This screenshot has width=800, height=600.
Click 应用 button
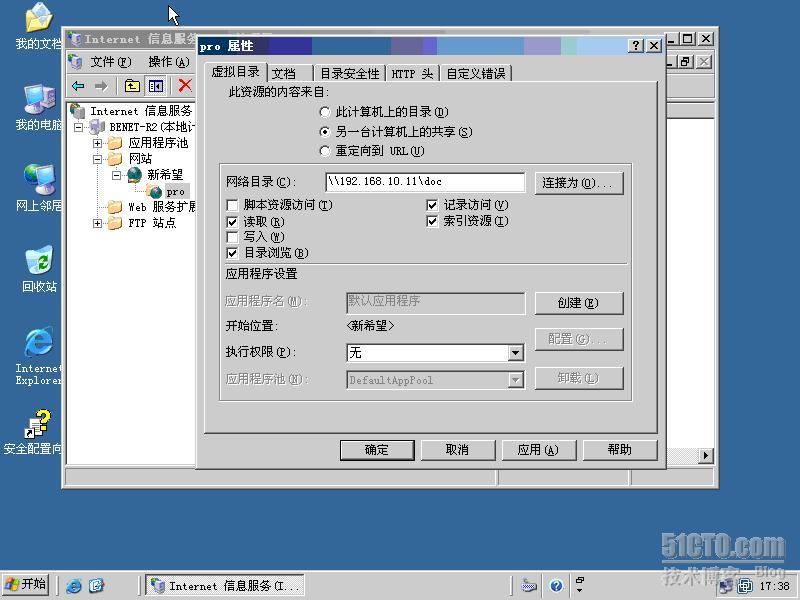(x=538, y=449)
